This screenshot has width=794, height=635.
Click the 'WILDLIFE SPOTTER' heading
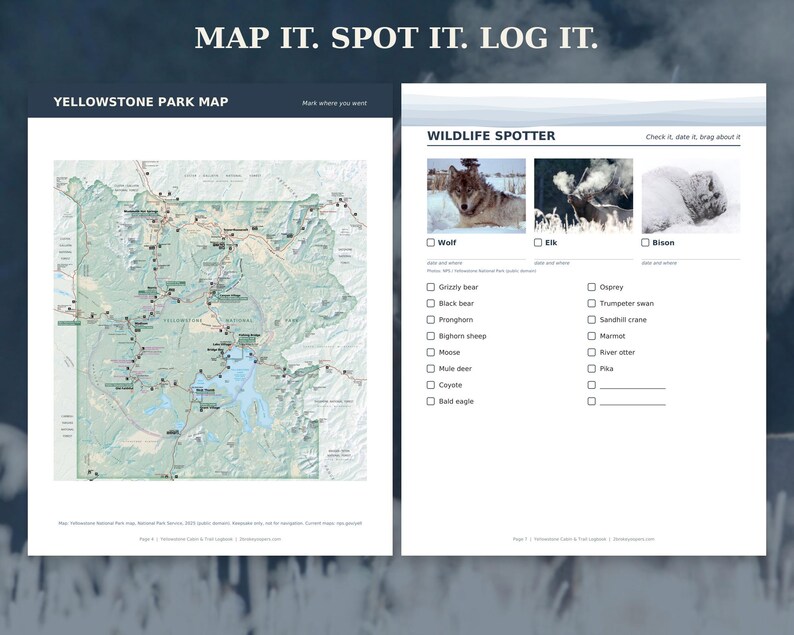[491, 136]
